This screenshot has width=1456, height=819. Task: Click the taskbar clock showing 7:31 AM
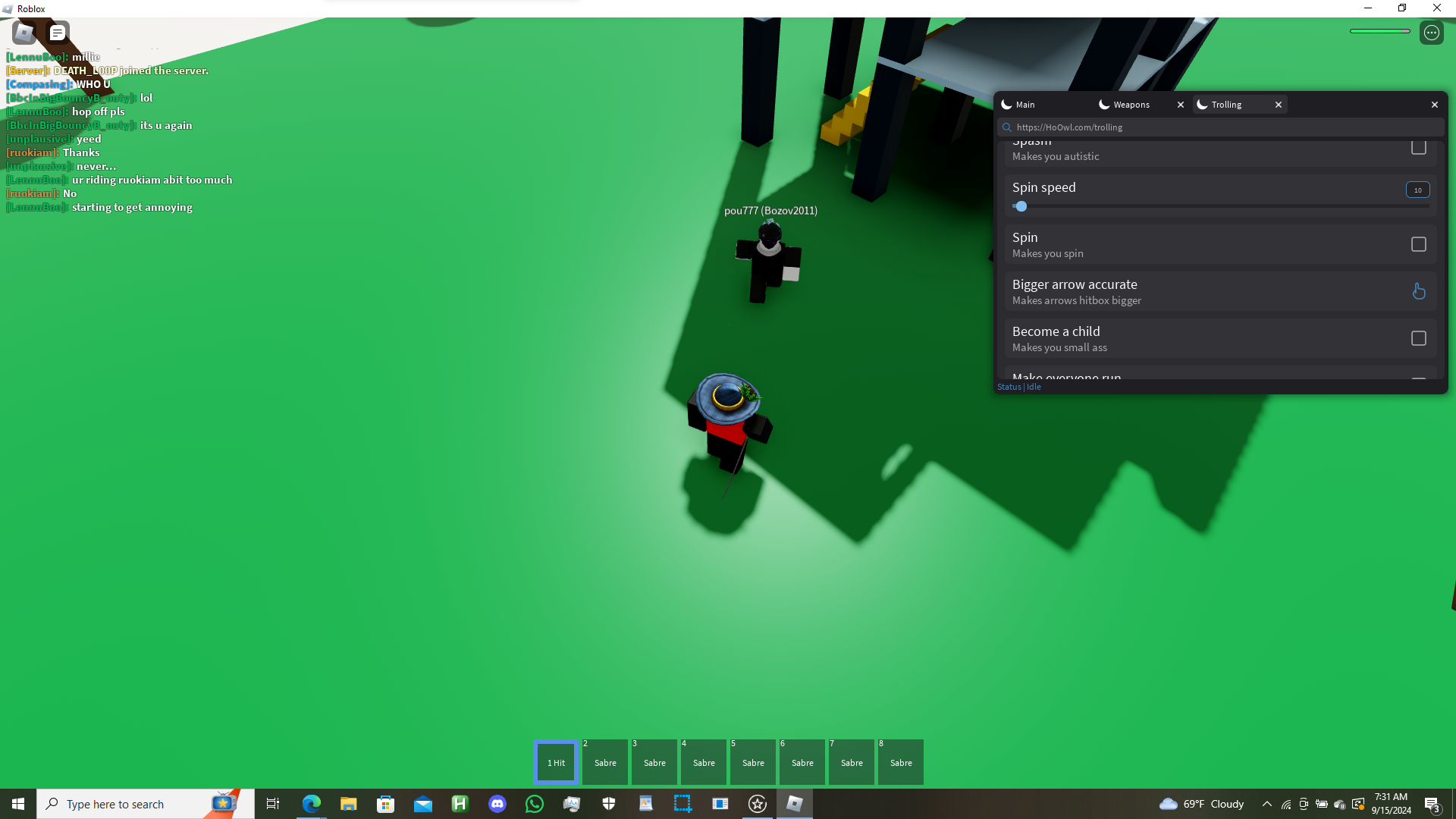tap(1391, 804)
